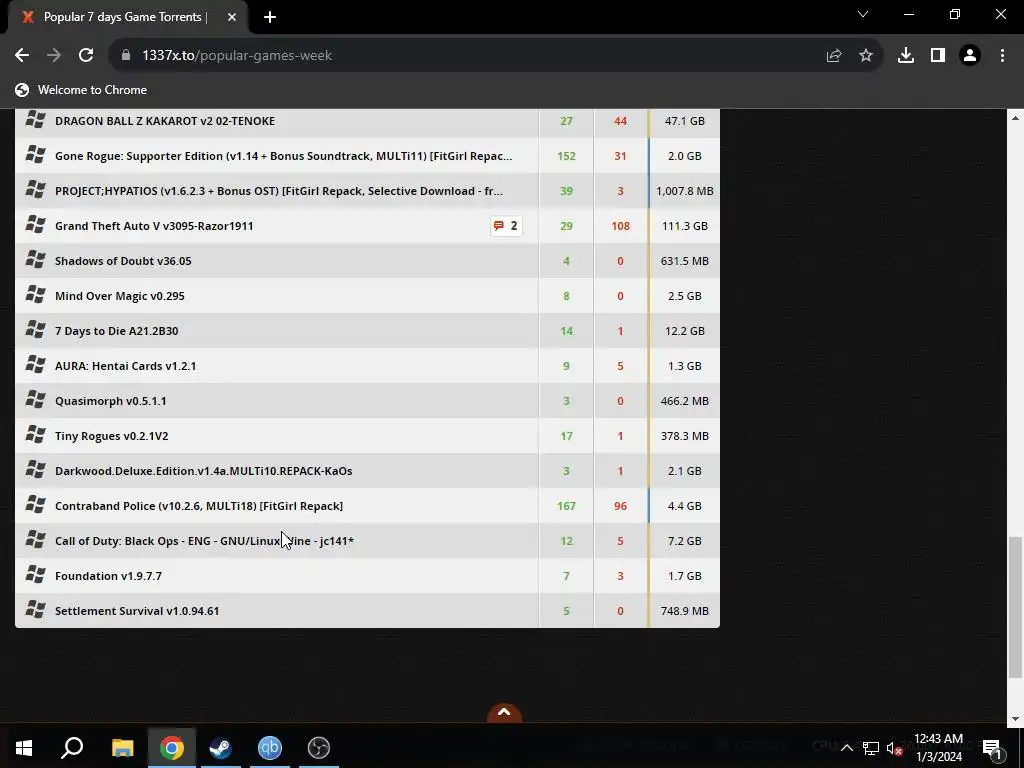Click the muted volume tray icon
This screenshot has width=1024, height=768.
point(895,748)
